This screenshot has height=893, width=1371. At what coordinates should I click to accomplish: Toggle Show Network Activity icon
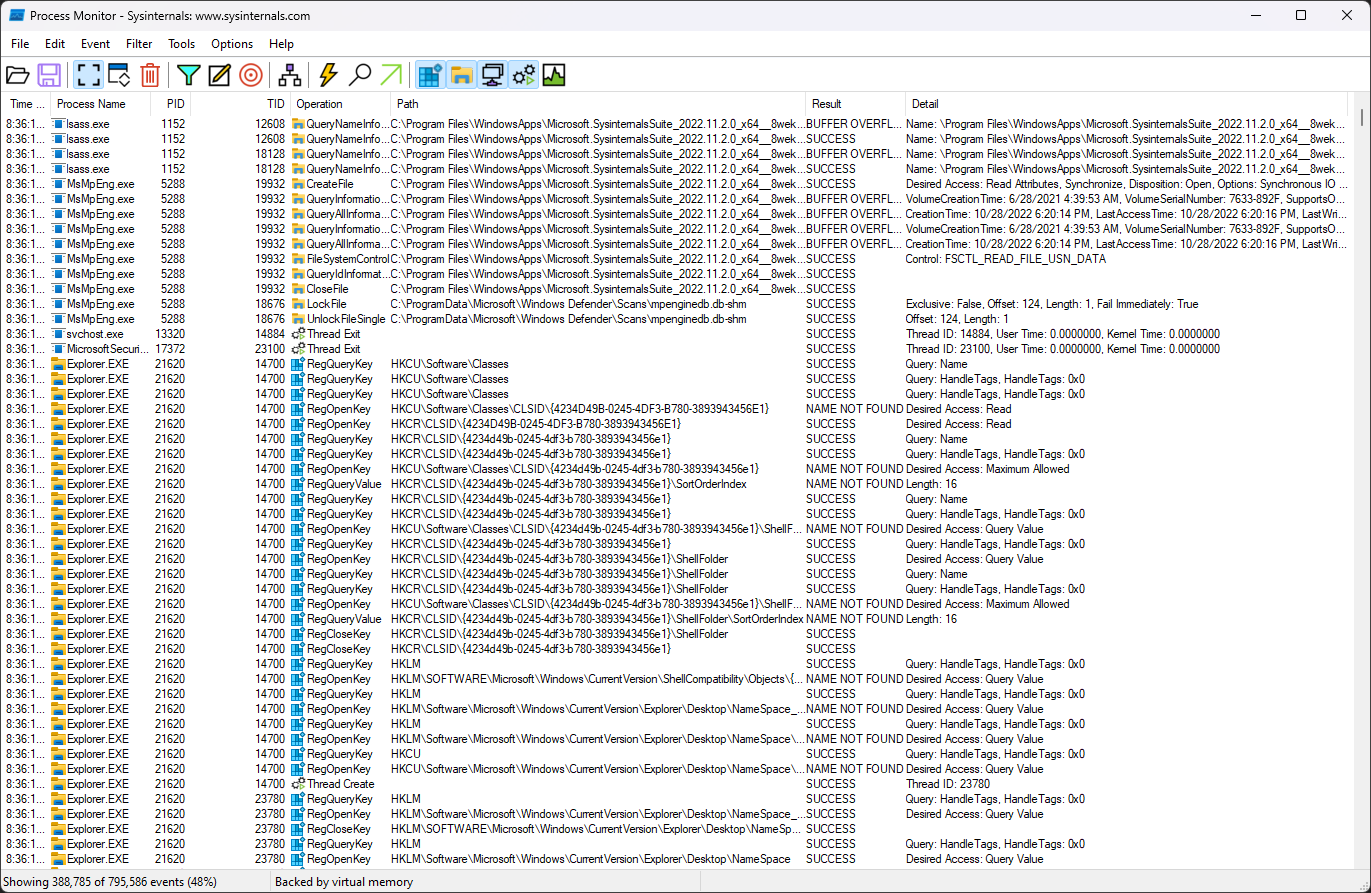point(492,75)
